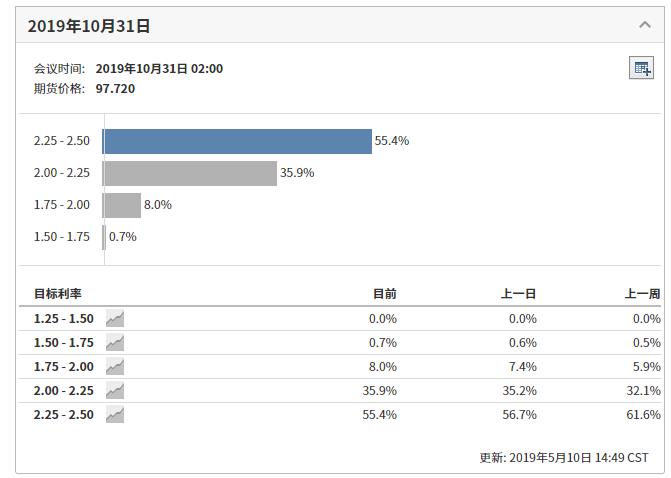Open the trend chart for 1.50 - 1.75 row
This screenshot has height=478, width=671.
tap(115, 343)
